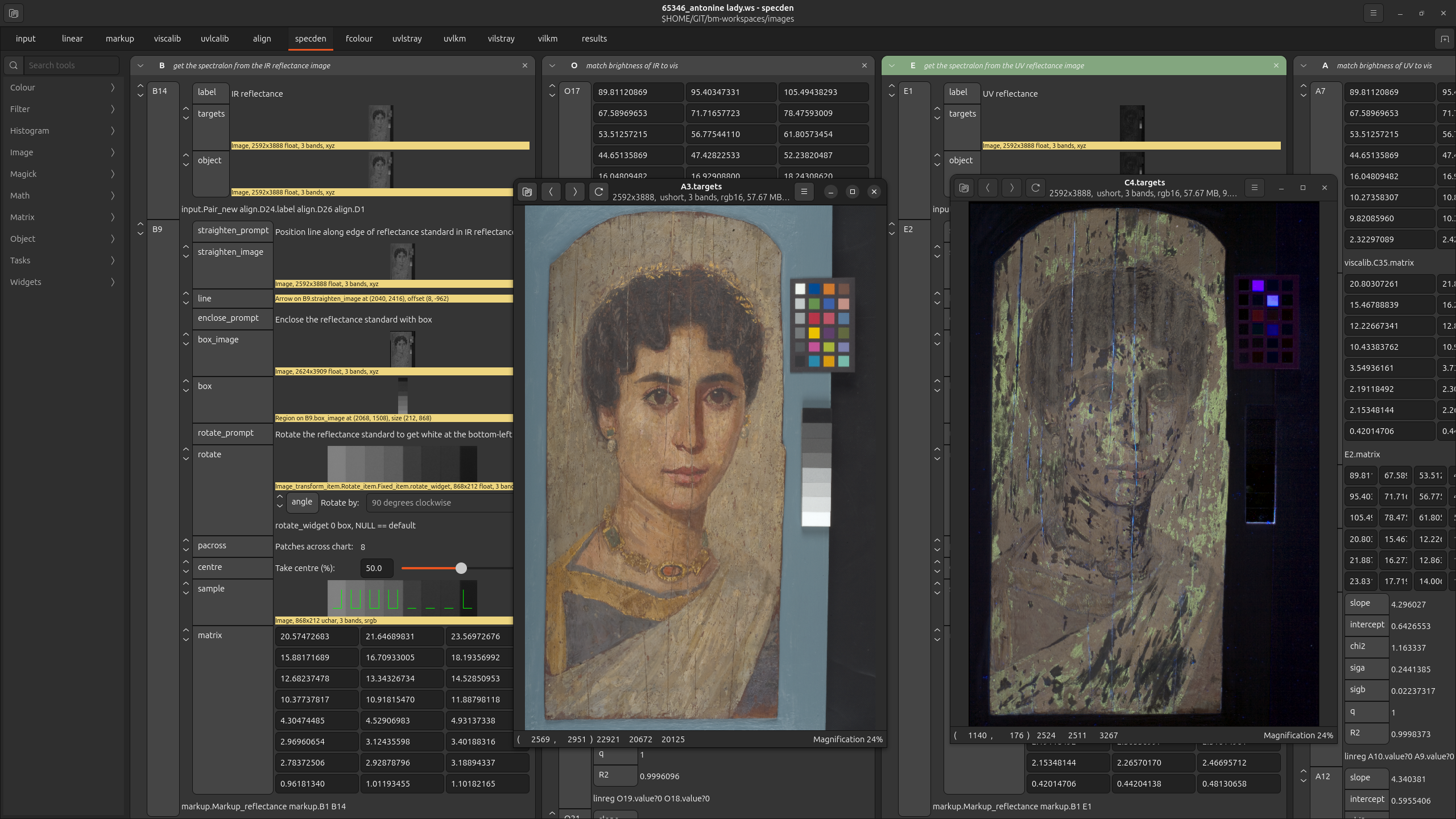Close column B with its X button

524,66
